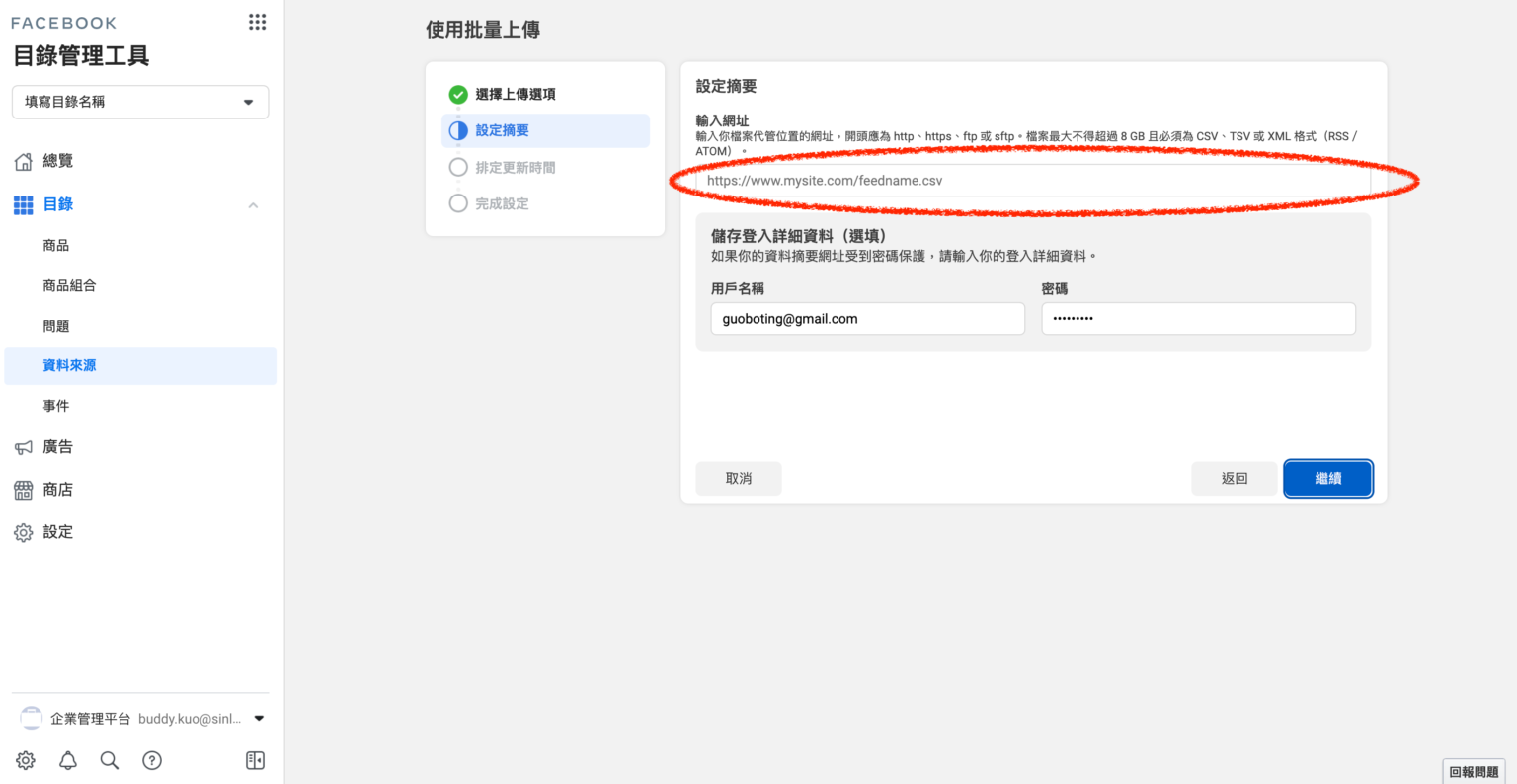1517x784 pixels.
Task: Open help via the question mark icon
Action: (x=151, y=760)
